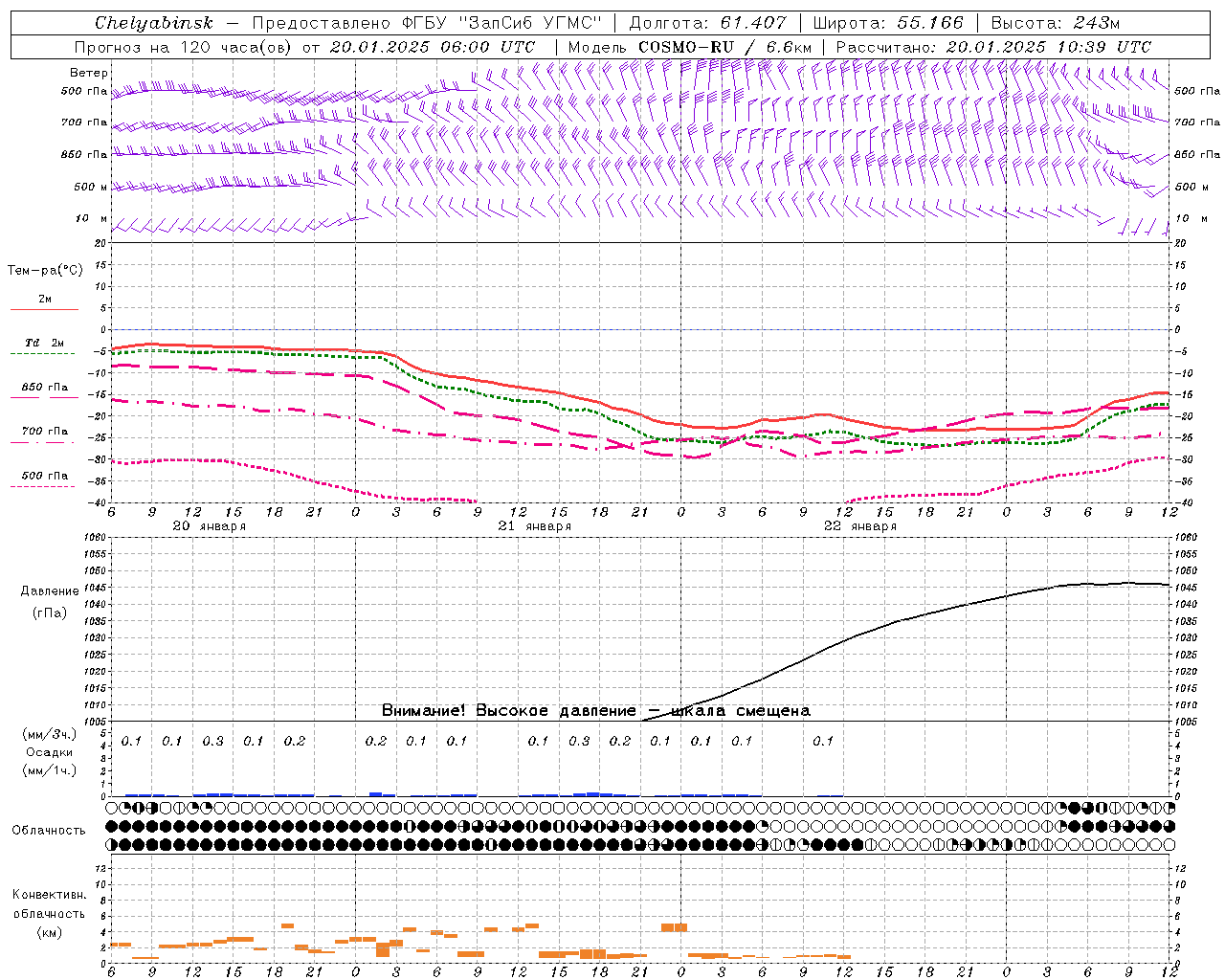This screenshot has width=1225, height=980.
Task: Select the "20 января" date label
Action: (209, 526)
